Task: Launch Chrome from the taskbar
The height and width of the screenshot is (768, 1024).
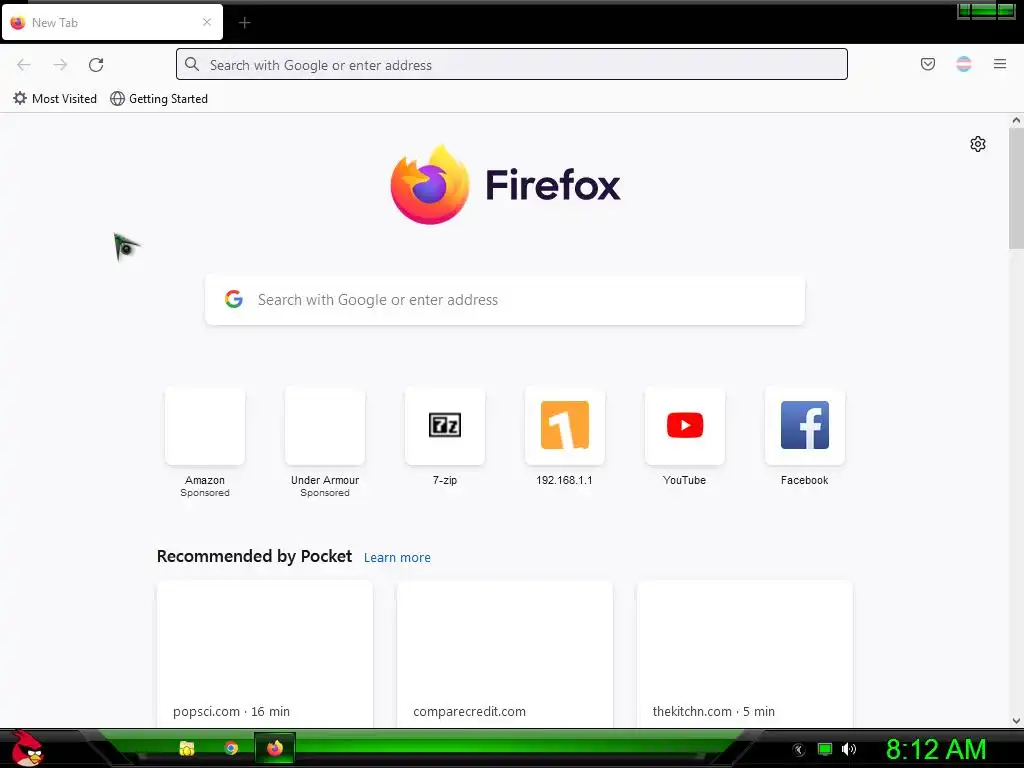Action: tap(231, 748)
